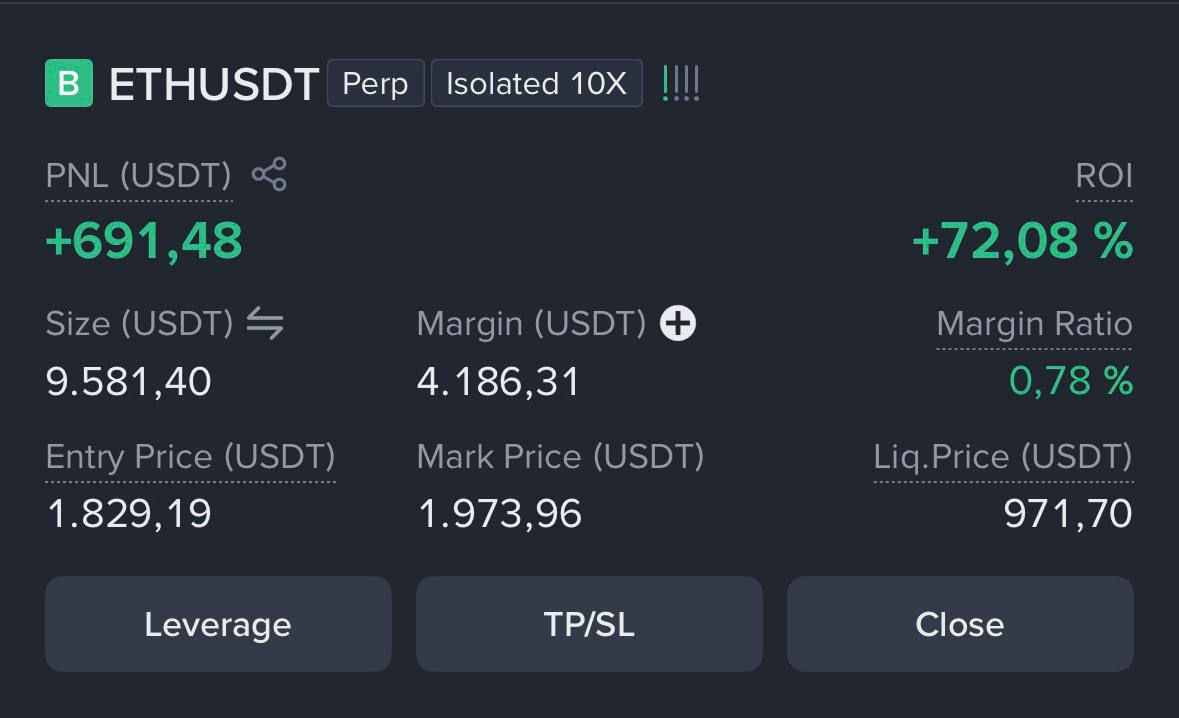Share PNL using the share icon

269,174
